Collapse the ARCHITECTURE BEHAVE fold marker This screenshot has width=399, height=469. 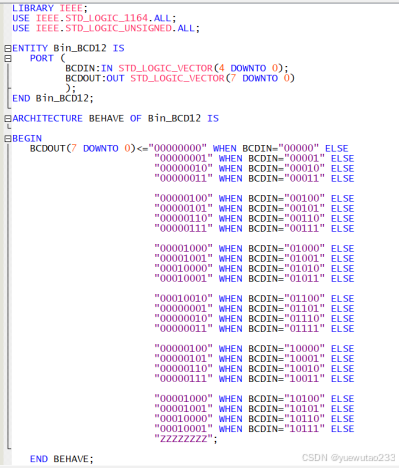[x=8, y=118]
